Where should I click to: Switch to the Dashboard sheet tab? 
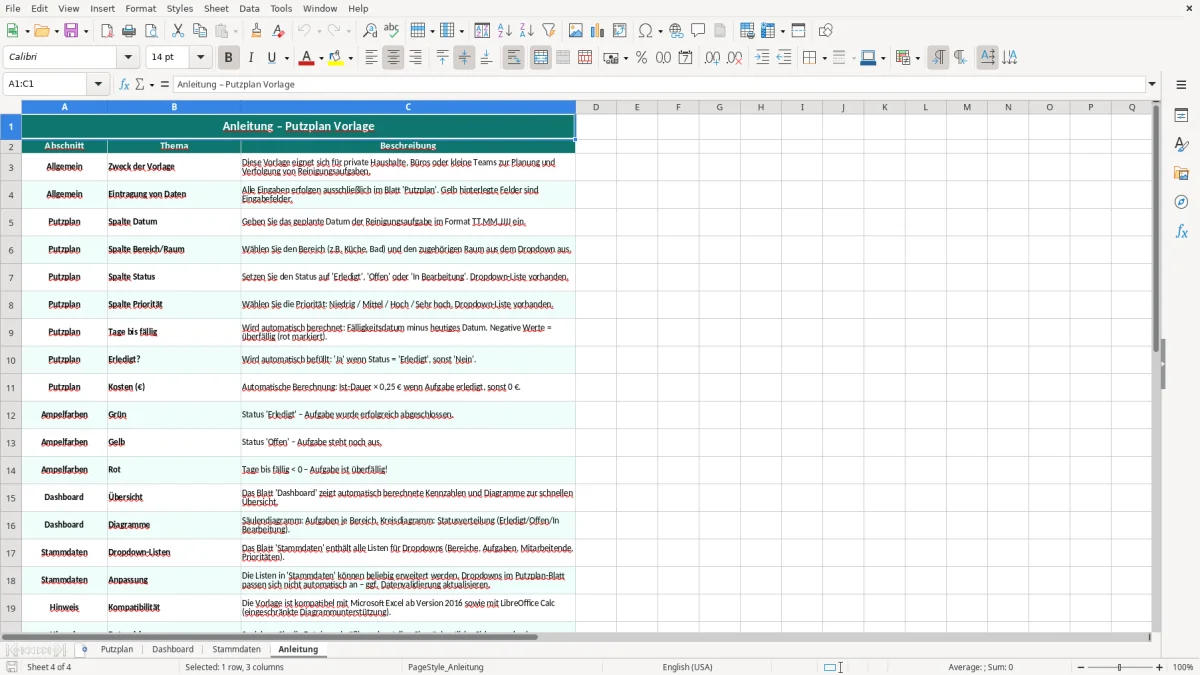[173, 649]
